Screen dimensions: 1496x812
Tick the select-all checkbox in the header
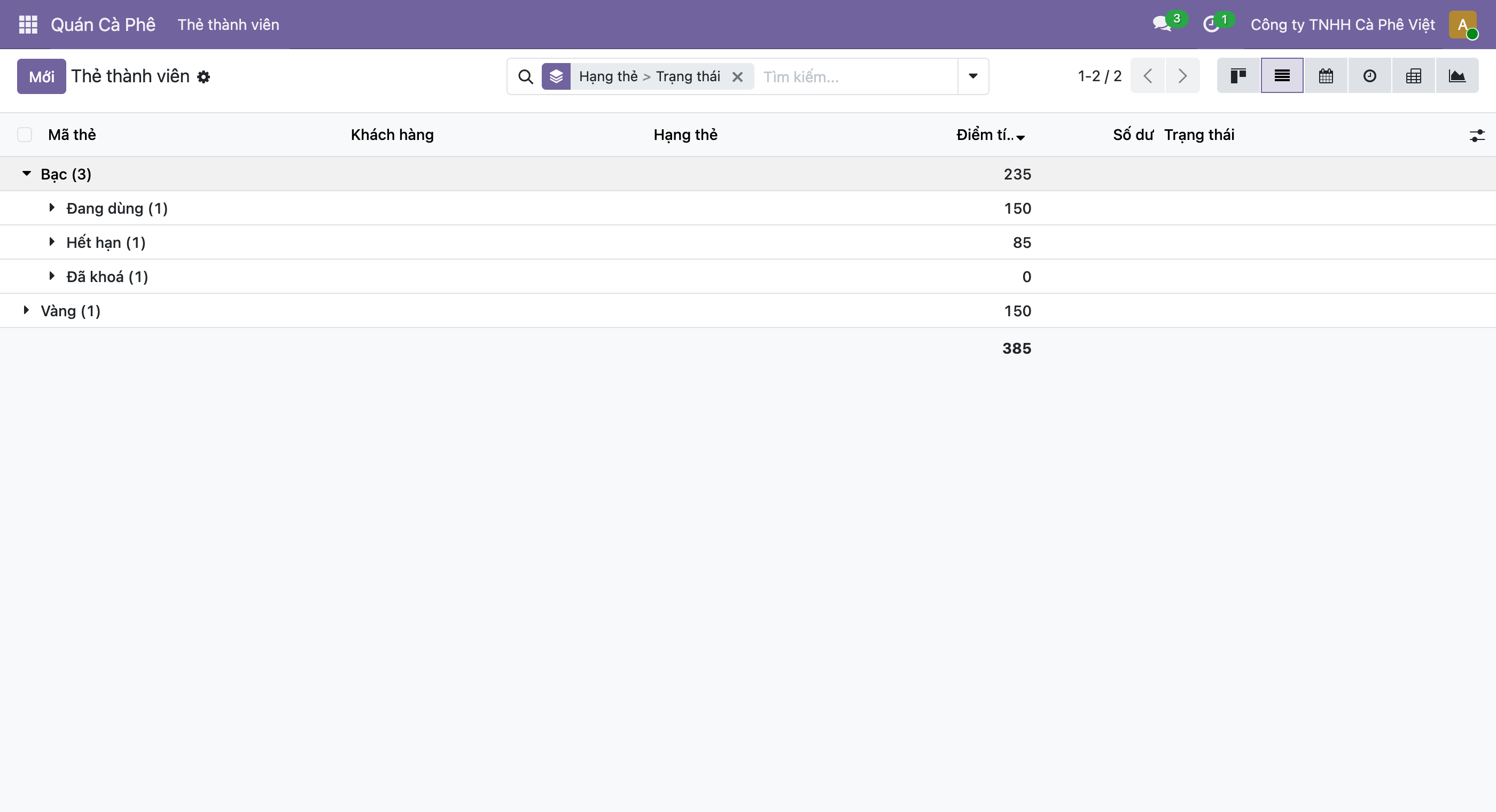[25, 135]
